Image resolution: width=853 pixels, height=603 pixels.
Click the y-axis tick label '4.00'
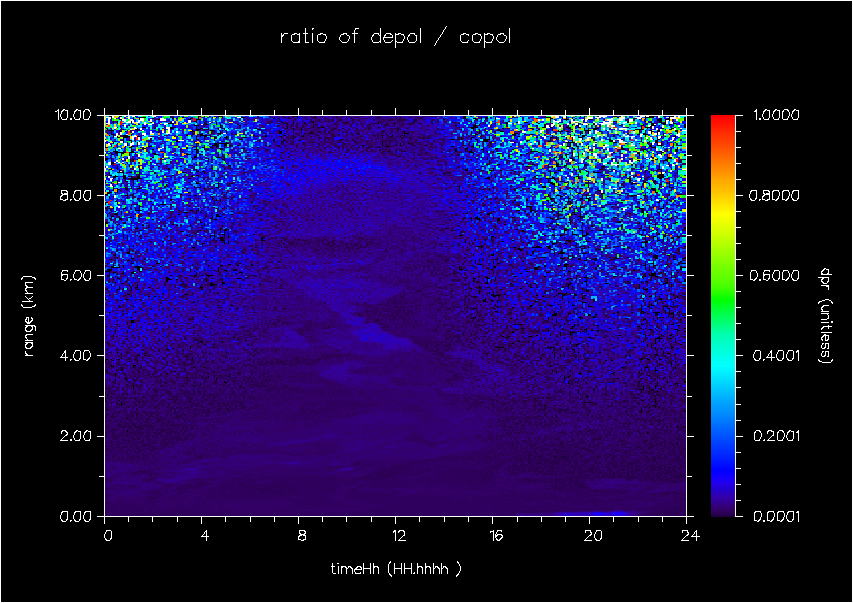pos(76,356)
